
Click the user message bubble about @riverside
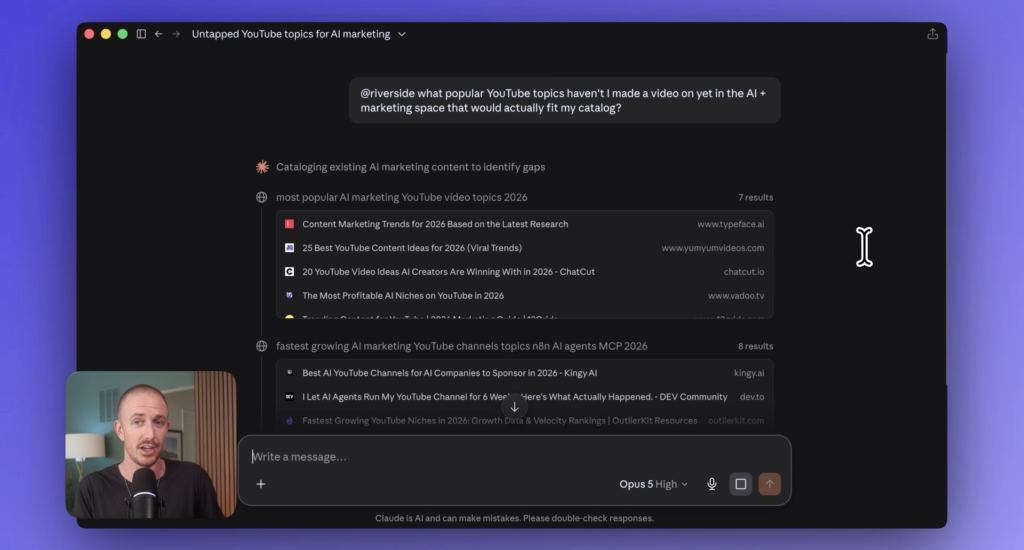tap(564, 101)
